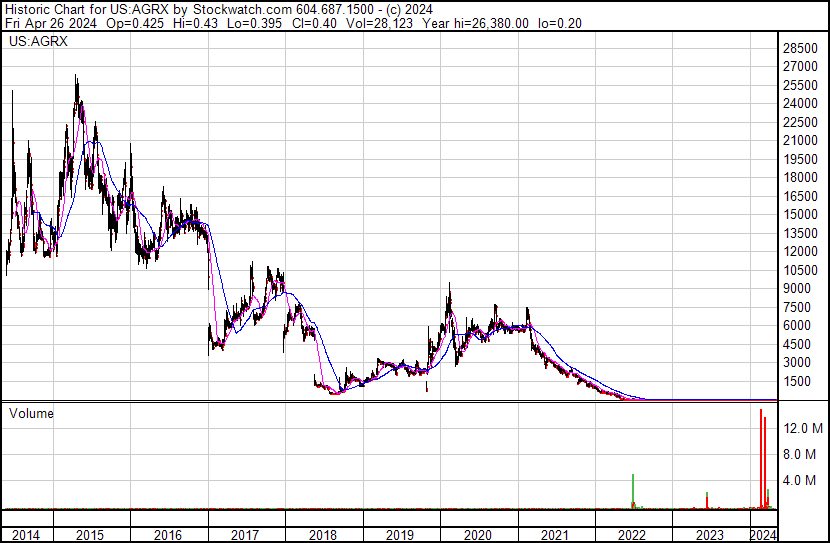This screenshot has width=830, height=543.
Task: Click the 18000 price axis label
Action: (x=800, y=178)
